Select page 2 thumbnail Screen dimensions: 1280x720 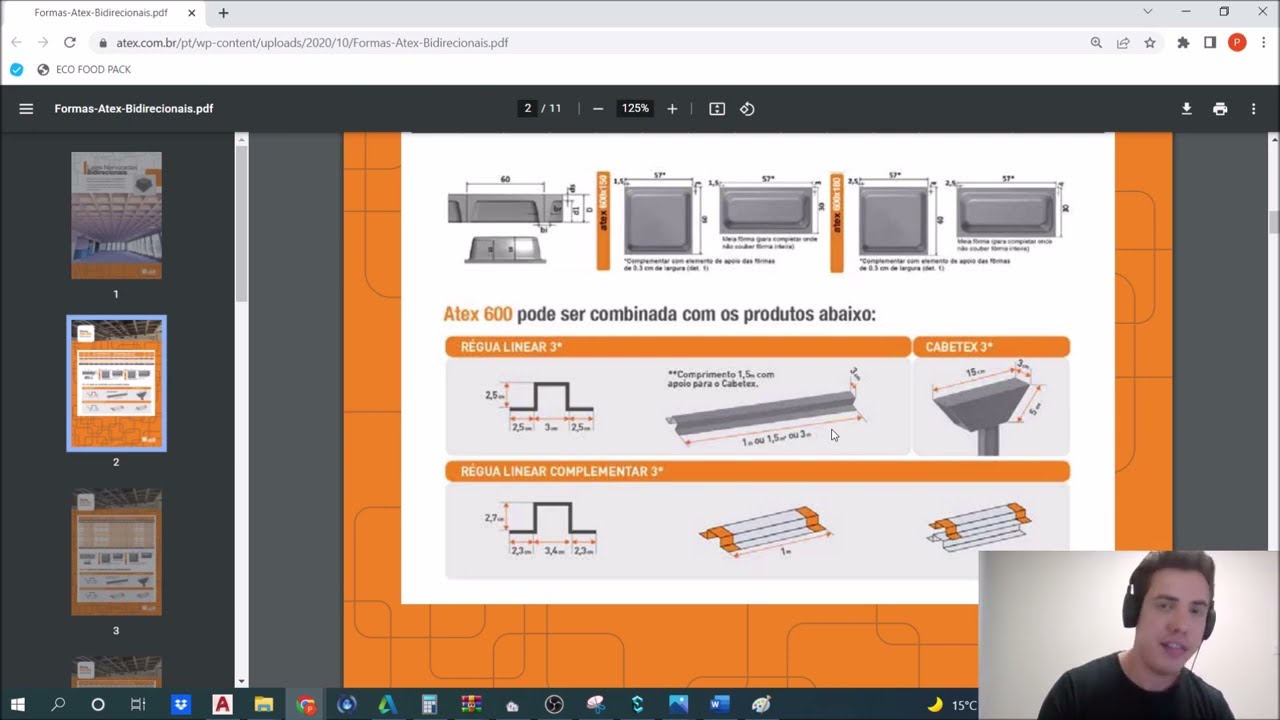pyautogui.click(x=116, y=383)
